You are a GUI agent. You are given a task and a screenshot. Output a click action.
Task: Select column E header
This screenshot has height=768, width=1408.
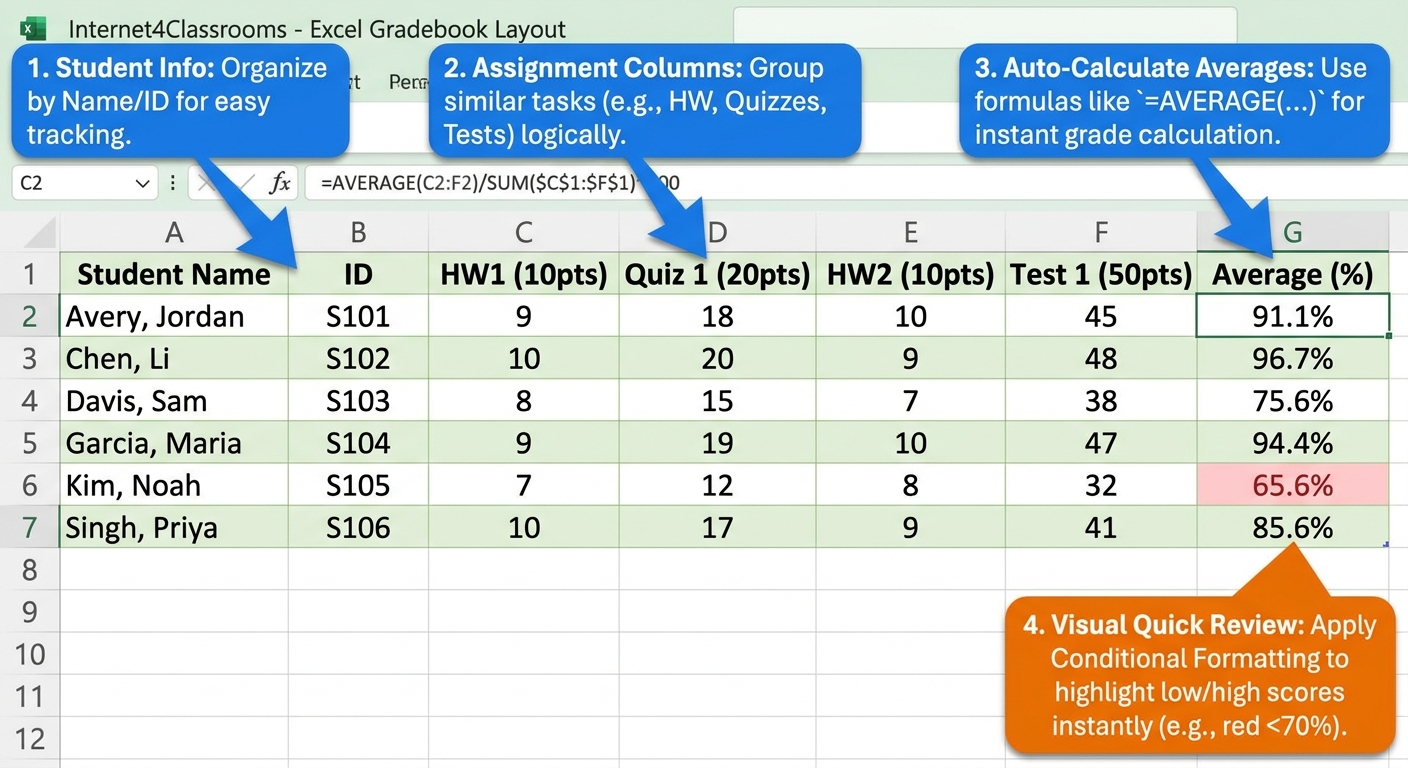(910, 233)
